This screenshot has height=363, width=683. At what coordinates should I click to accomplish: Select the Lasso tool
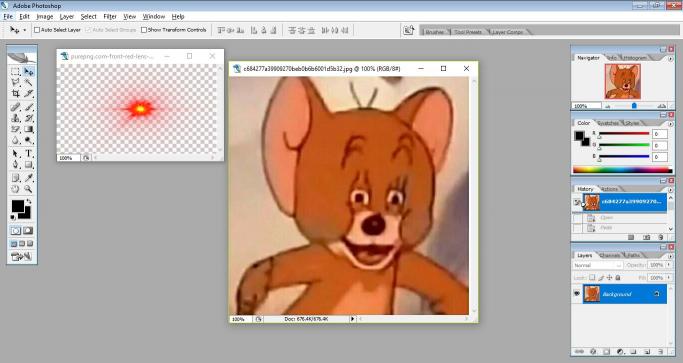click(x=15, y=82)
